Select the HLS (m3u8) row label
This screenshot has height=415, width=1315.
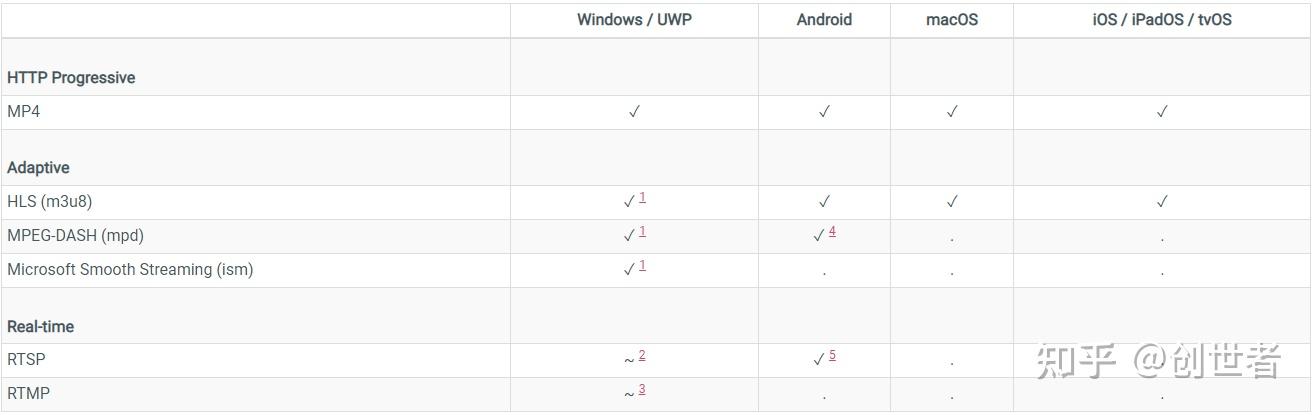[x=50, y=202]
